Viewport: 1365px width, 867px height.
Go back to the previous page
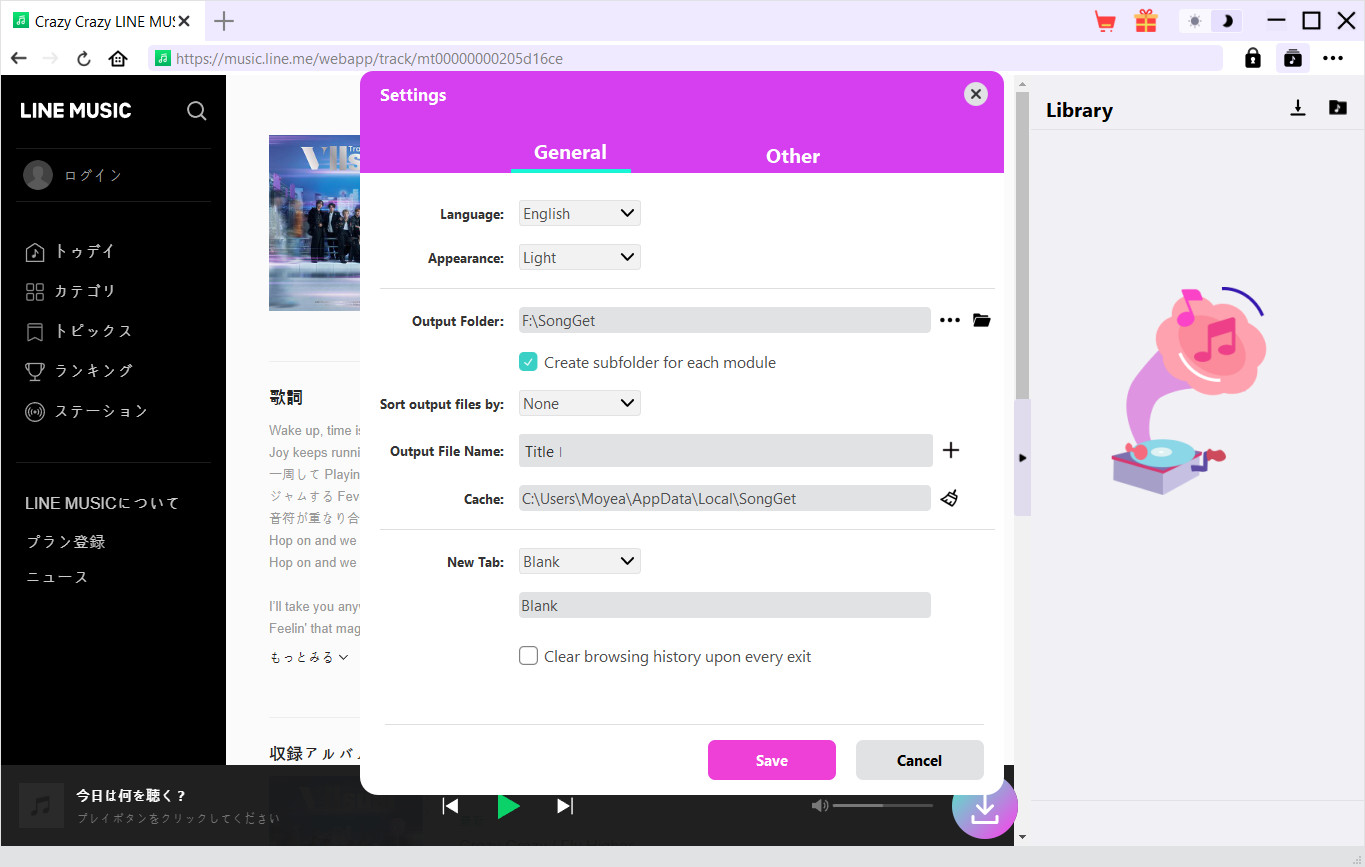18,58
